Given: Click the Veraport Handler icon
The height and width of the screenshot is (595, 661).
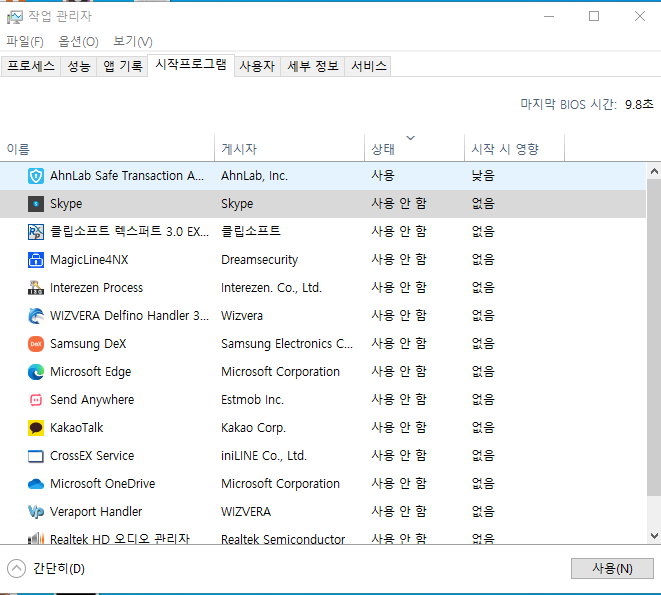Looking at the screenshot, I should (36, 512).
